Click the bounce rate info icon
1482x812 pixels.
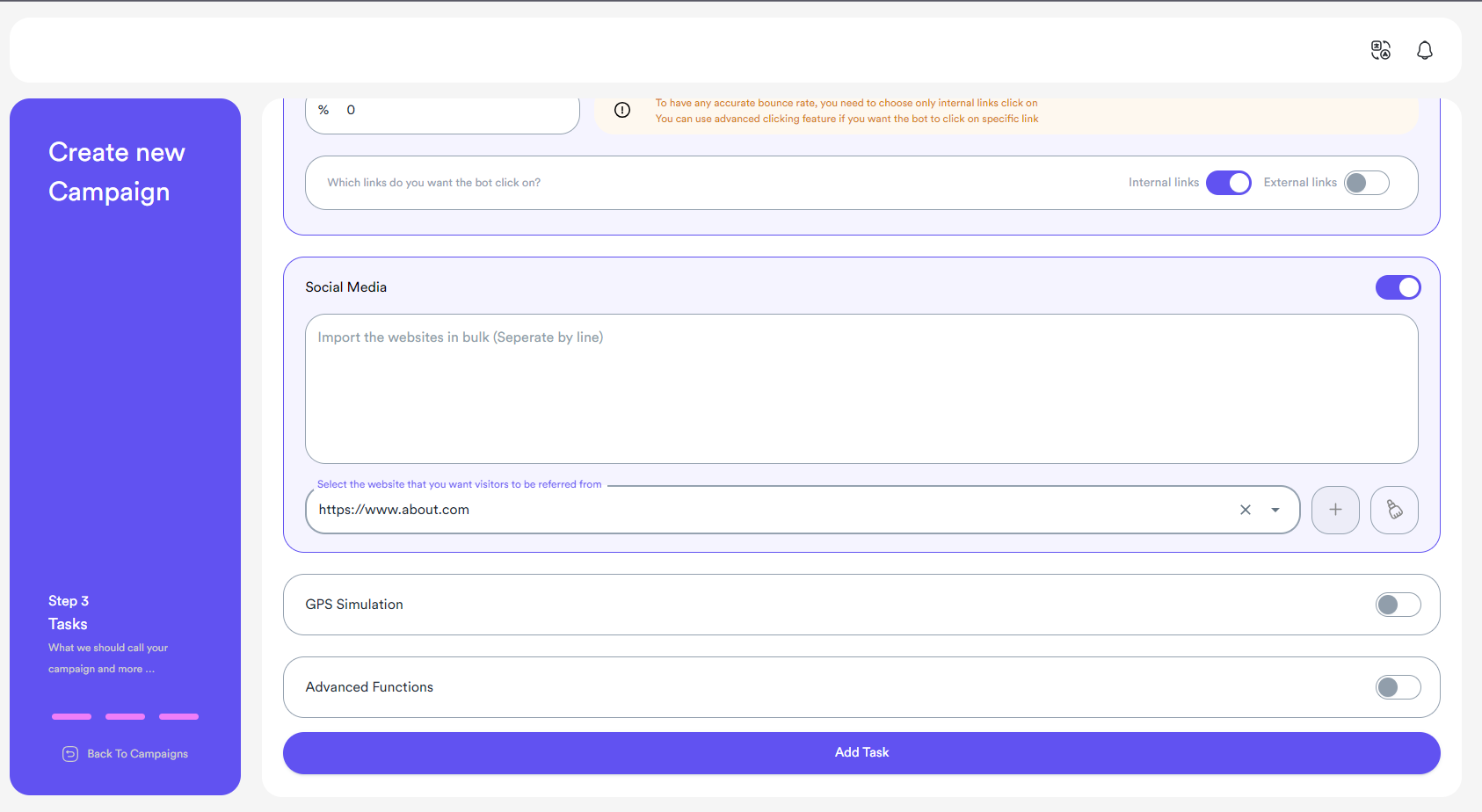click(622, 110)
